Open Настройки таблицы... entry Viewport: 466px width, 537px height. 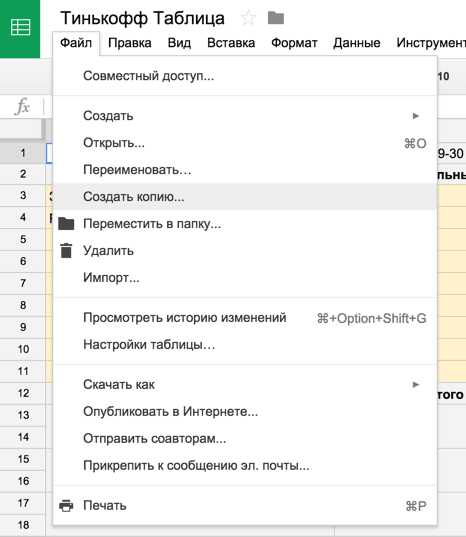(x=245, y=345)
